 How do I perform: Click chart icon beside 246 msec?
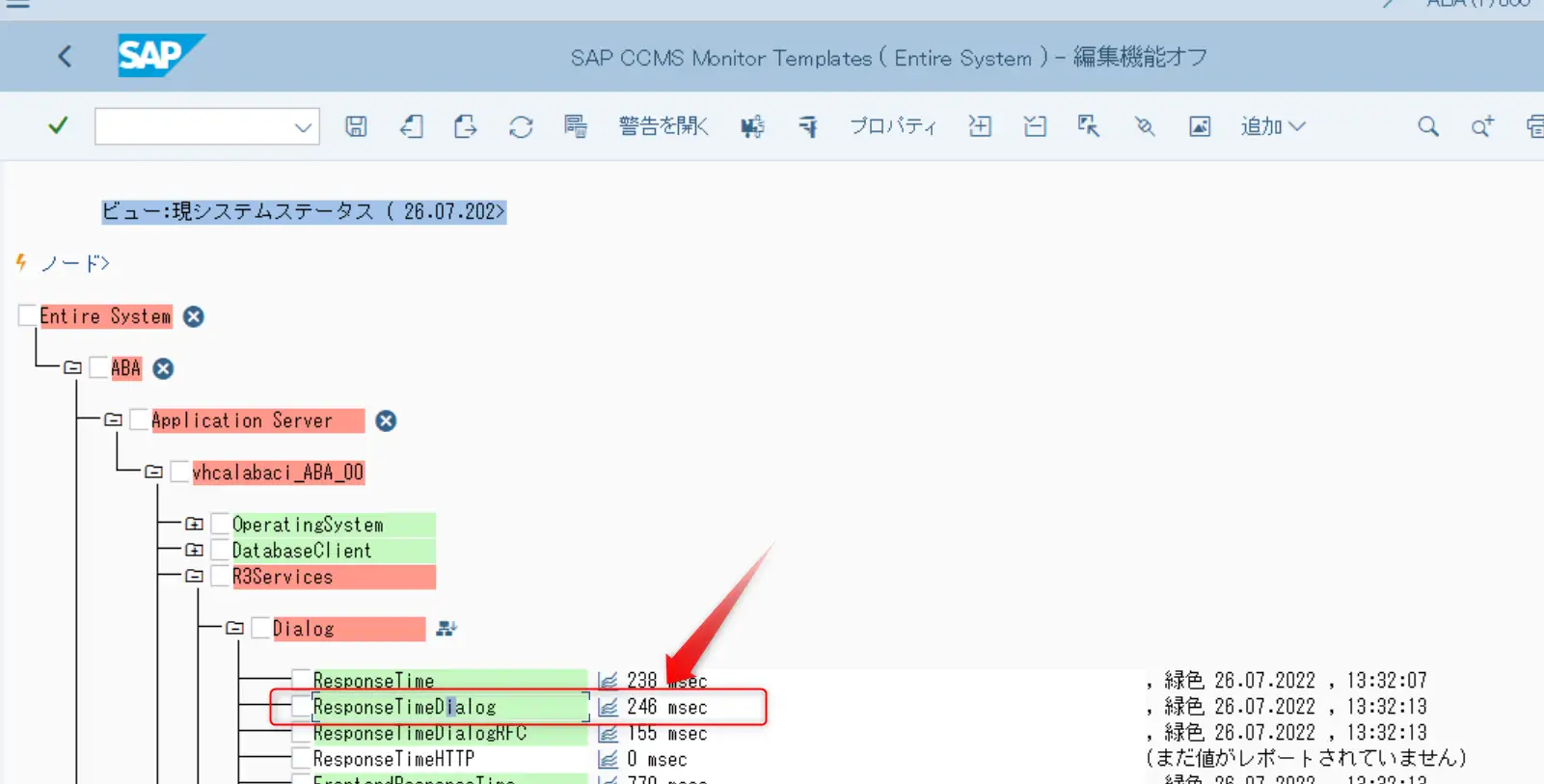(608, 707)
